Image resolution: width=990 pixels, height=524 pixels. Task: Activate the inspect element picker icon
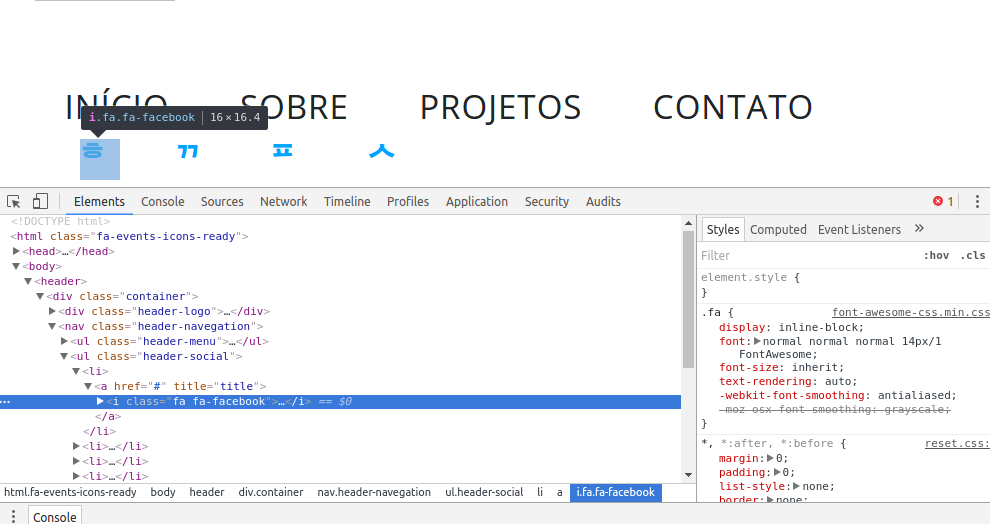pyautogui.click(x=13, y=201)
